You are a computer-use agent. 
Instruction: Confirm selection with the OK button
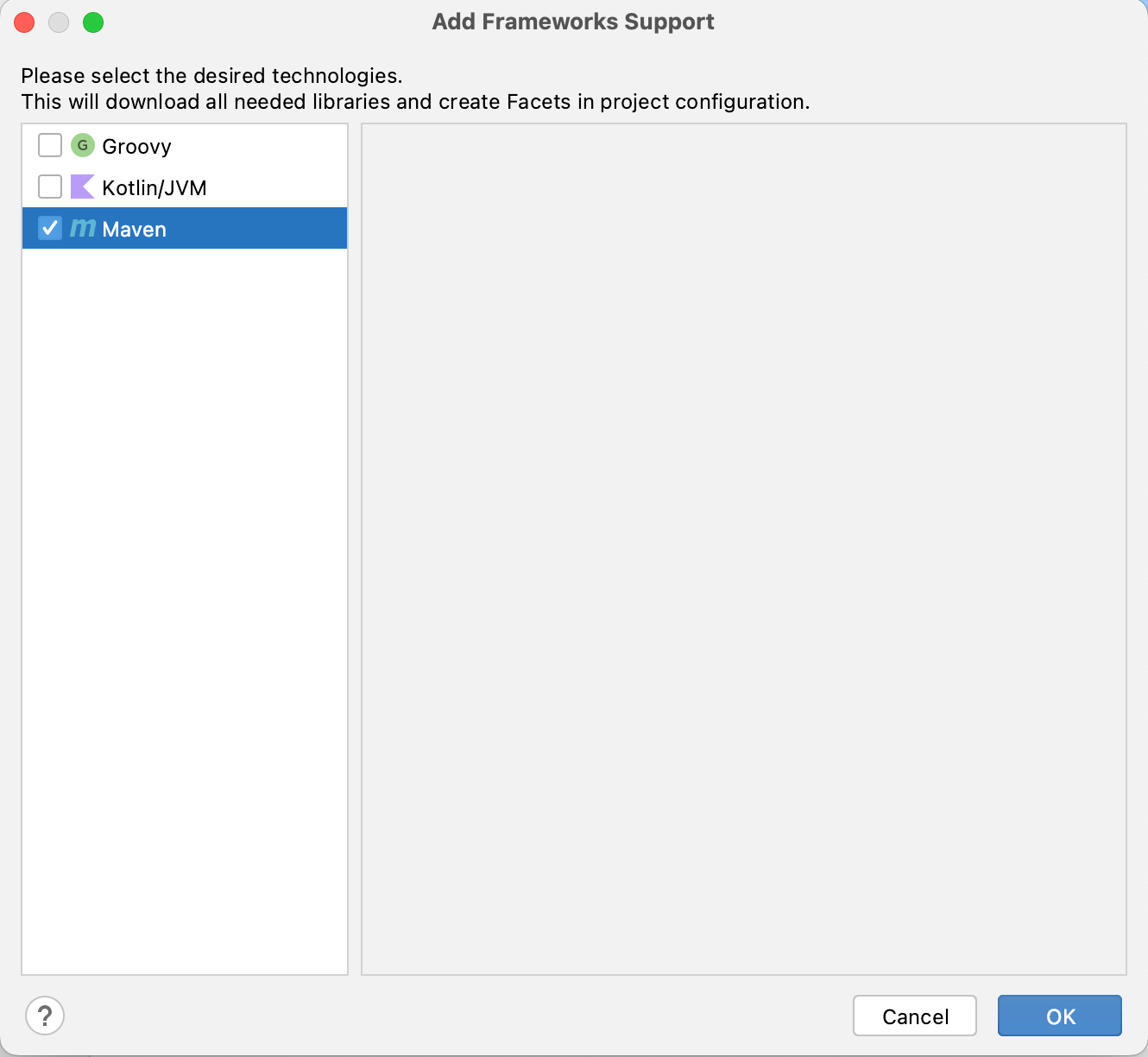[x=1059, y=1016]
